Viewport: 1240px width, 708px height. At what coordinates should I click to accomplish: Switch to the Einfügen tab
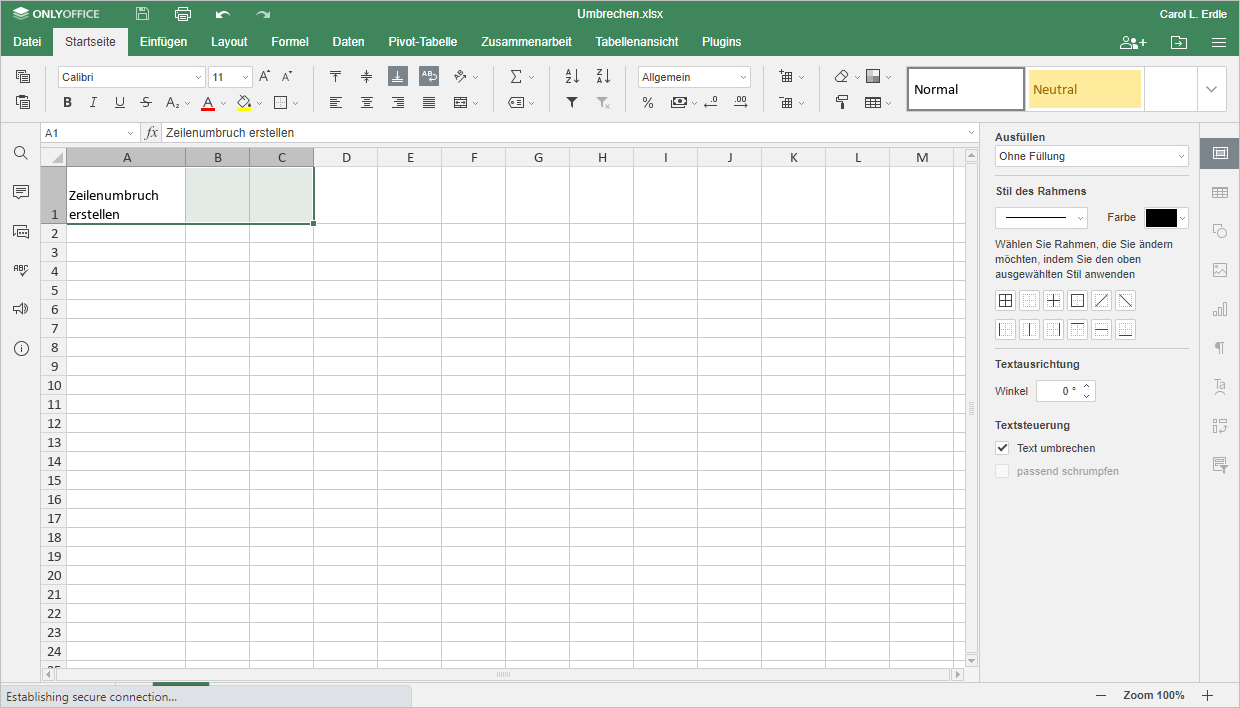click(x=164, y=42)
